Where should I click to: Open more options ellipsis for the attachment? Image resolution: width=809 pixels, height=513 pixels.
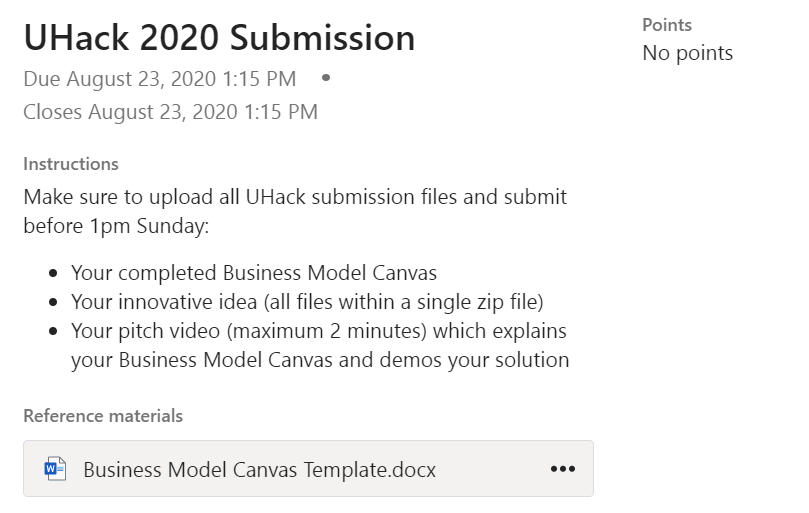click(563, 469)
